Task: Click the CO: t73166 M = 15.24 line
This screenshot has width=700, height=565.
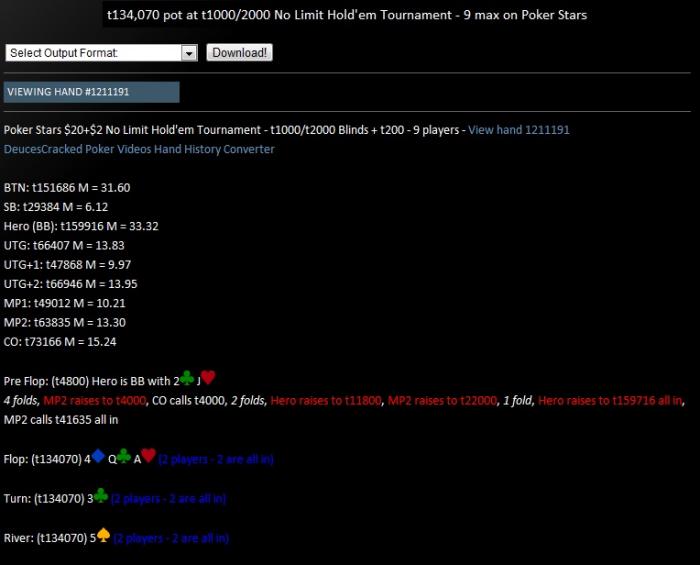Action: [60, 341]
